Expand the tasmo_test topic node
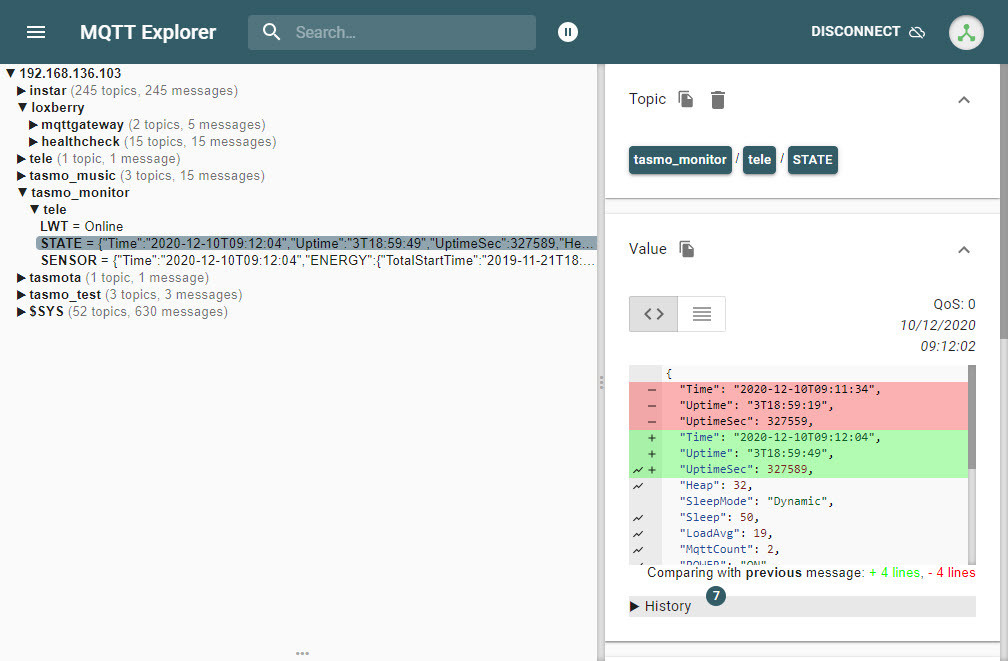Screen dimensions: 1008x661 [x=21, y=294]
